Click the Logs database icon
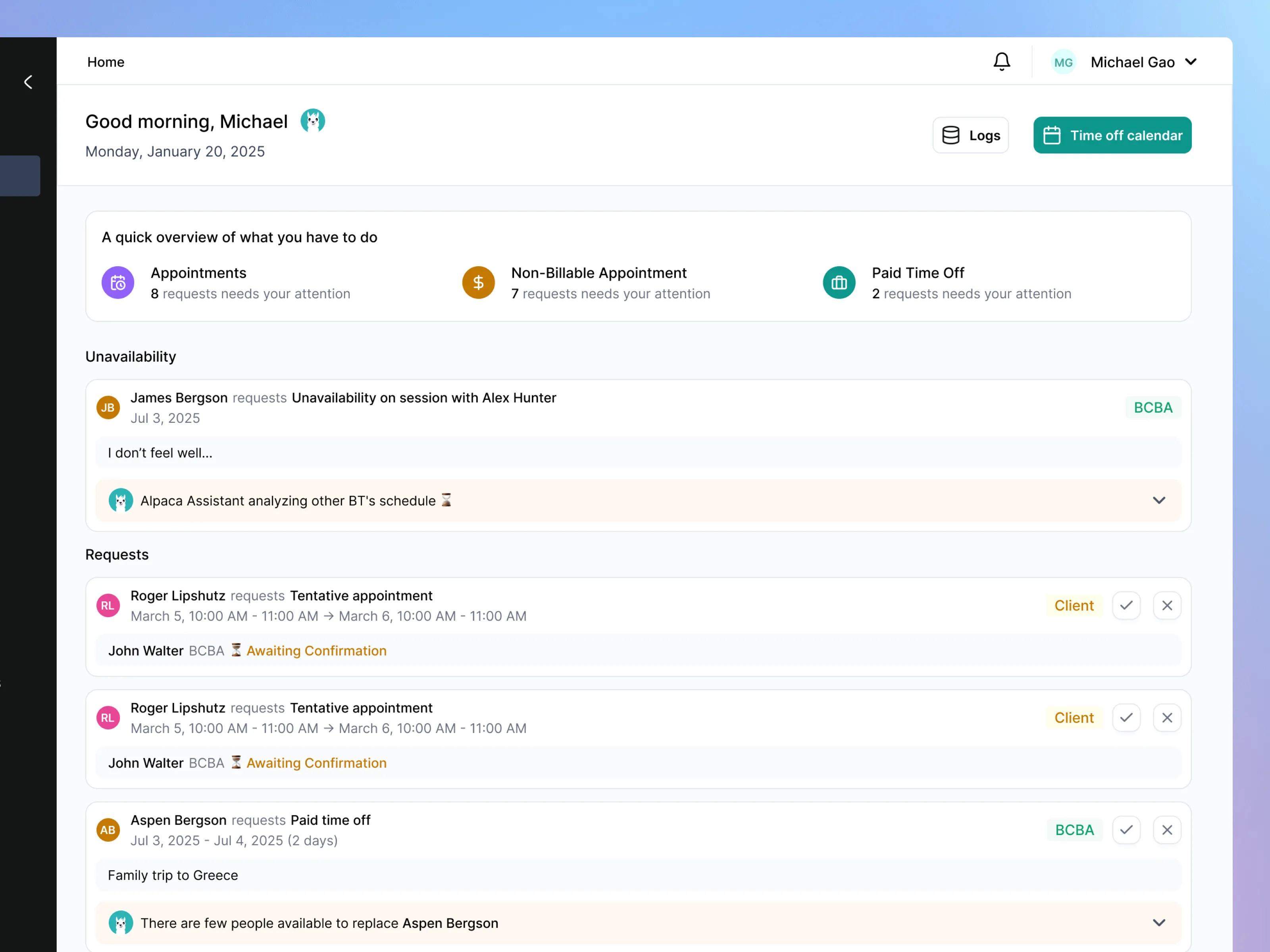The width and height of the screenshot is (1270, 952). click(x=950, y=135)
